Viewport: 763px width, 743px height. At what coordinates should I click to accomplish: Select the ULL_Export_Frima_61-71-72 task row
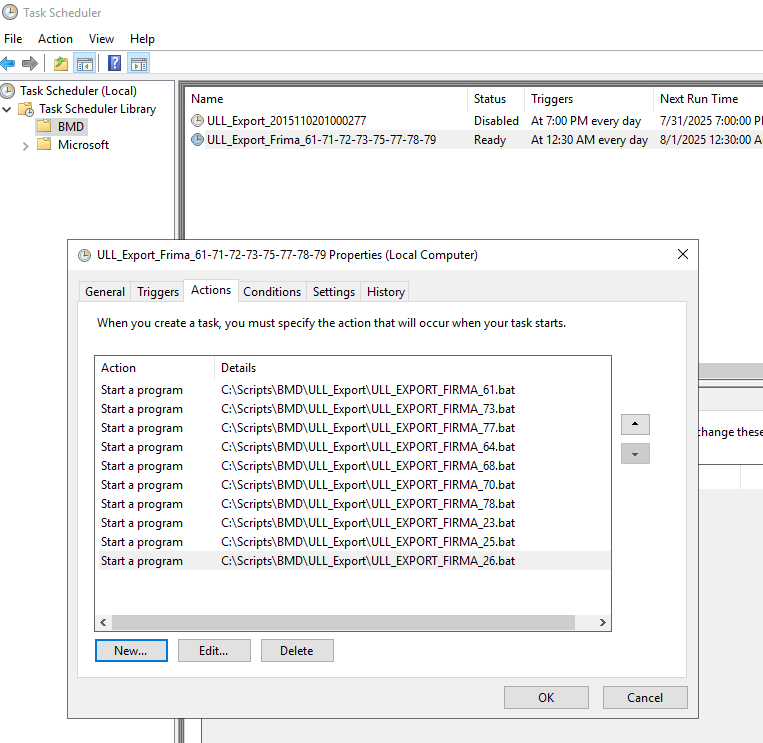[x=472, y=140]
